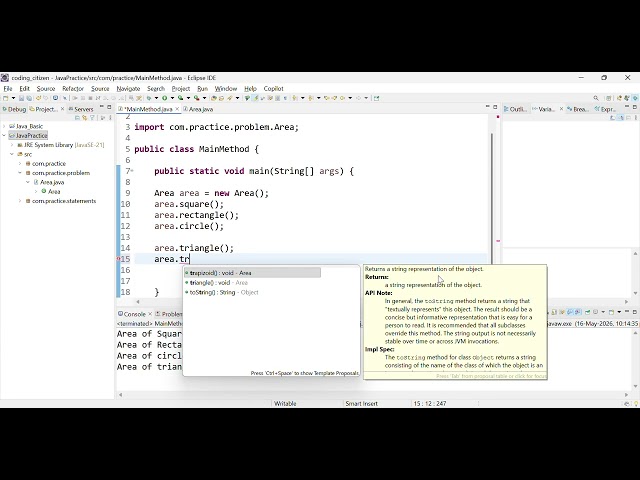Screen dimensions: 640x480
Task: Minimize the Variables view panel
Action: [627, 107]
